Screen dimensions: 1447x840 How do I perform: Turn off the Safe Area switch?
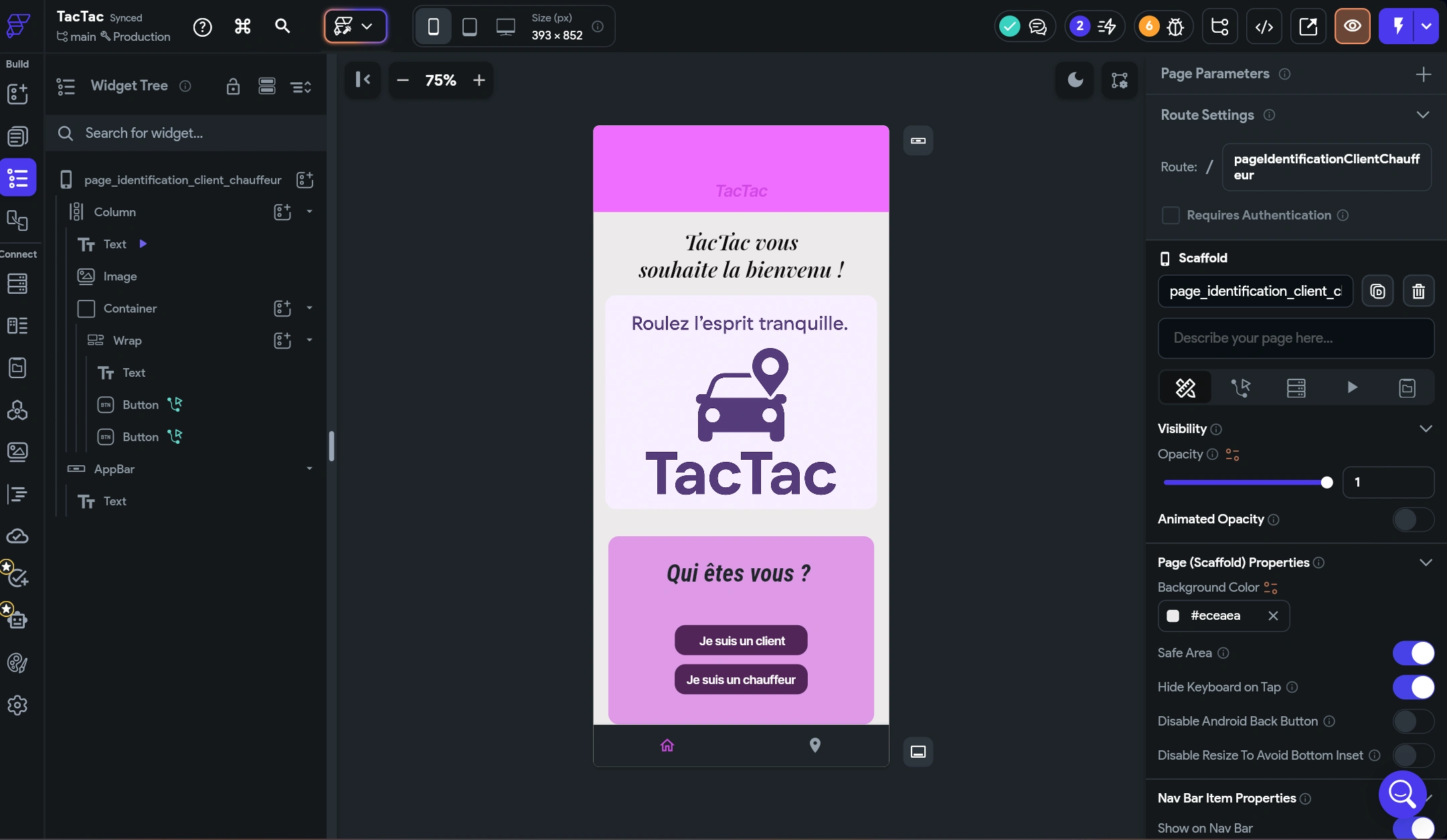1413,653
